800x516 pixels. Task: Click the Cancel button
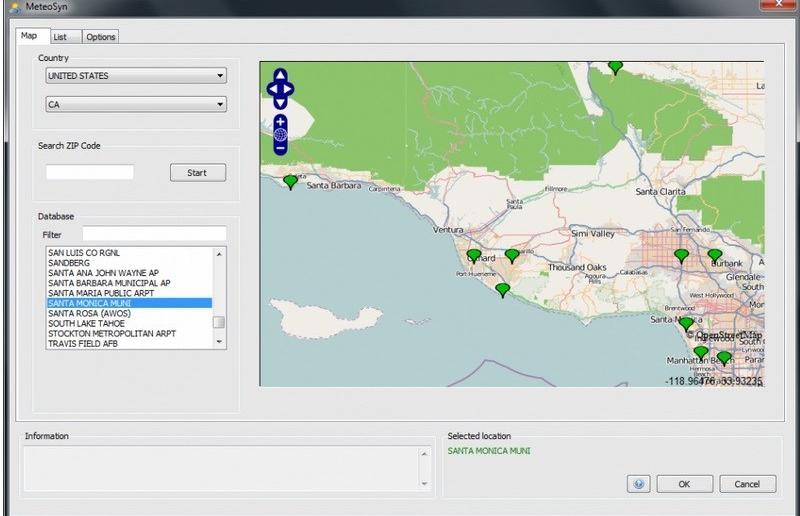(747, 484)
